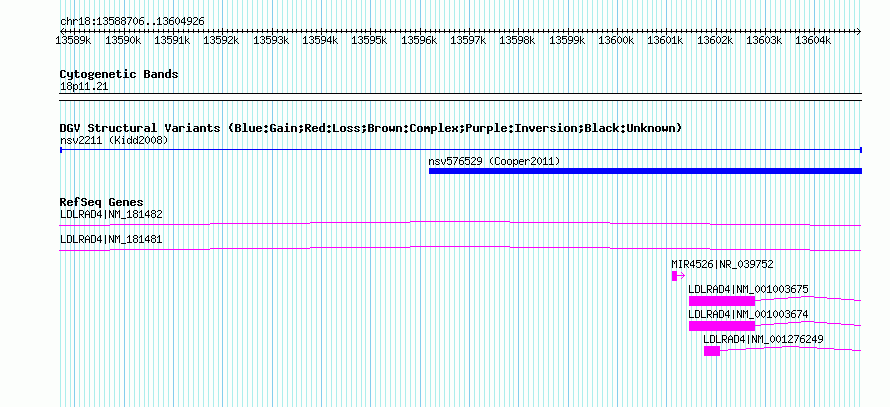
Task: Click the 13589k ruler tick label
Action: (x=73, y=40)
